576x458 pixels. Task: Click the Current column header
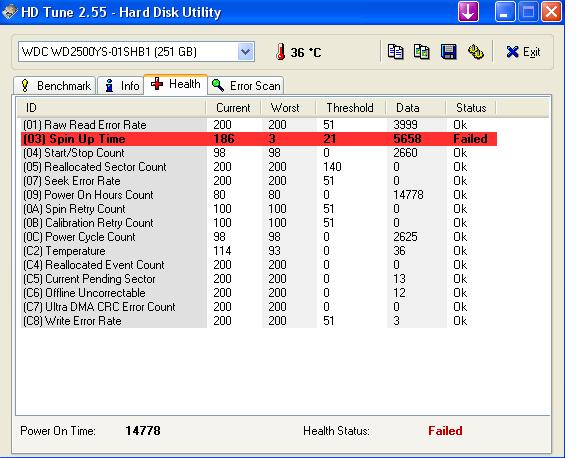click(x=233, y=108)
